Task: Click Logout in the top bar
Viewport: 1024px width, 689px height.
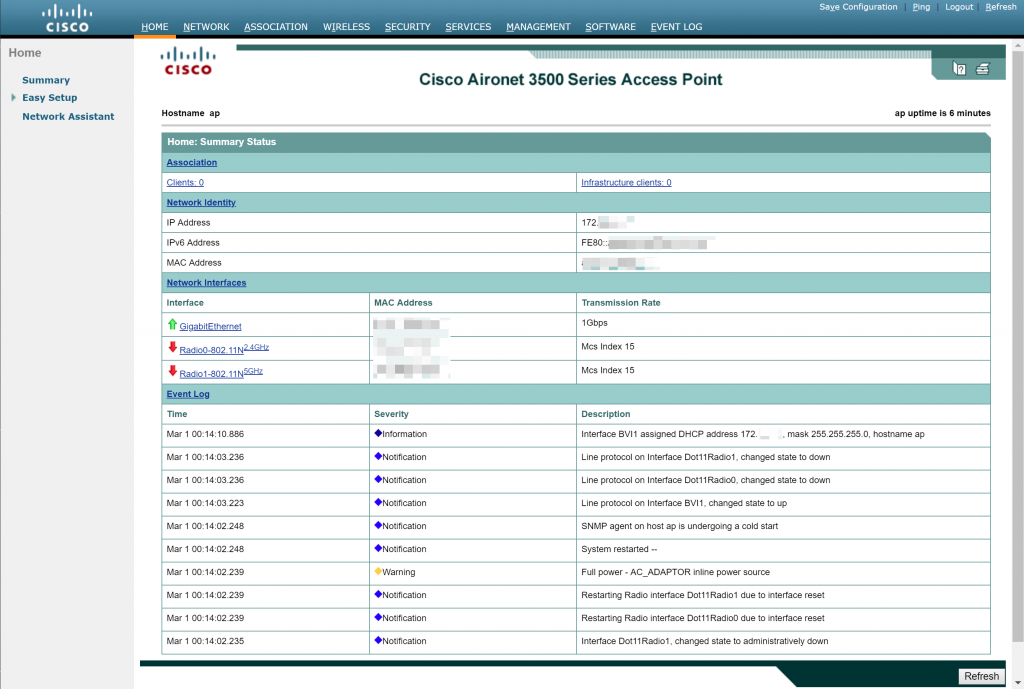Action: tap(958, 7)
